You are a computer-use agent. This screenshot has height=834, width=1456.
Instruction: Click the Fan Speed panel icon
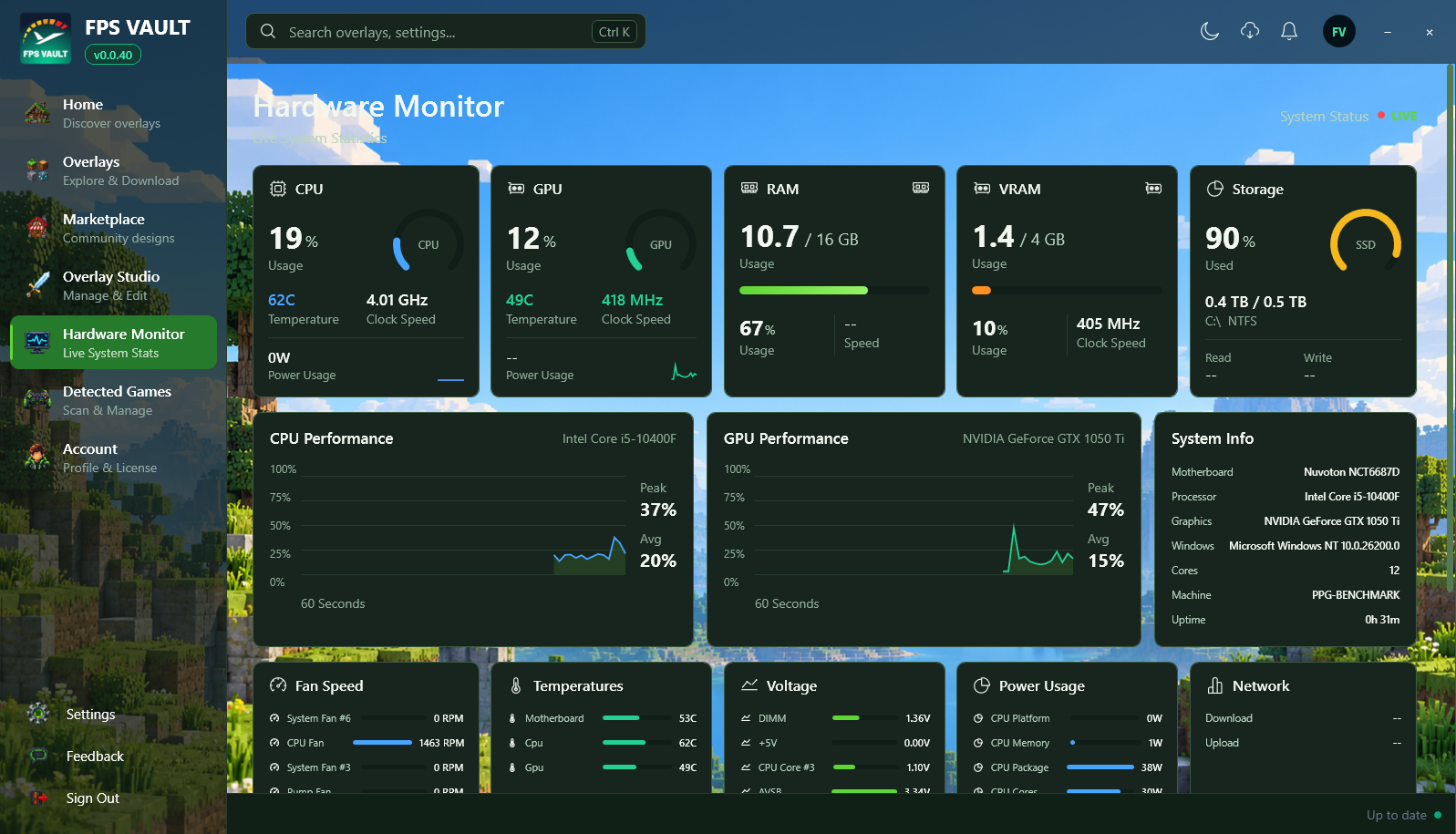[278, 685]
